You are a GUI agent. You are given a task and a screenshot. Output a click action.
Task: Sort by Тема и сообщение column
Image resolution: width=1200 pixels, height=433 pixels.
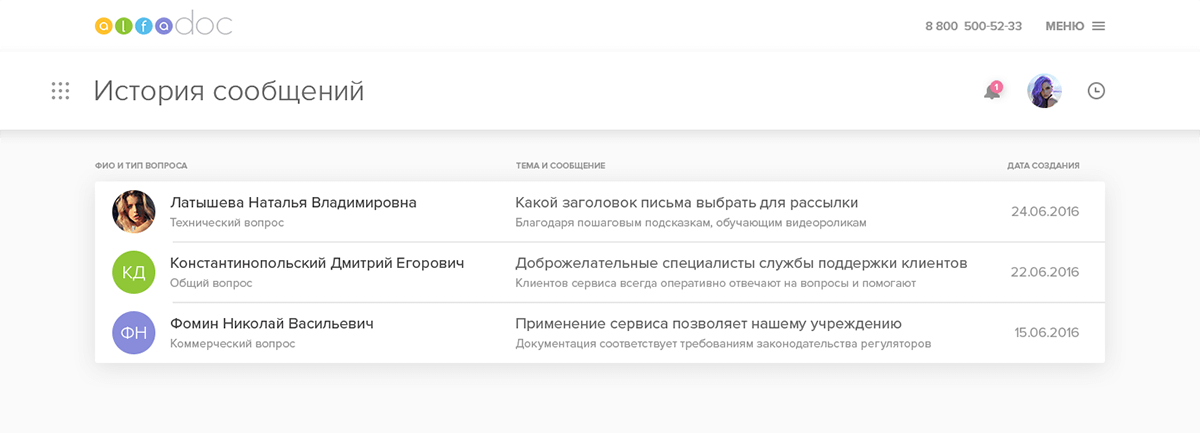coord(560,165)
